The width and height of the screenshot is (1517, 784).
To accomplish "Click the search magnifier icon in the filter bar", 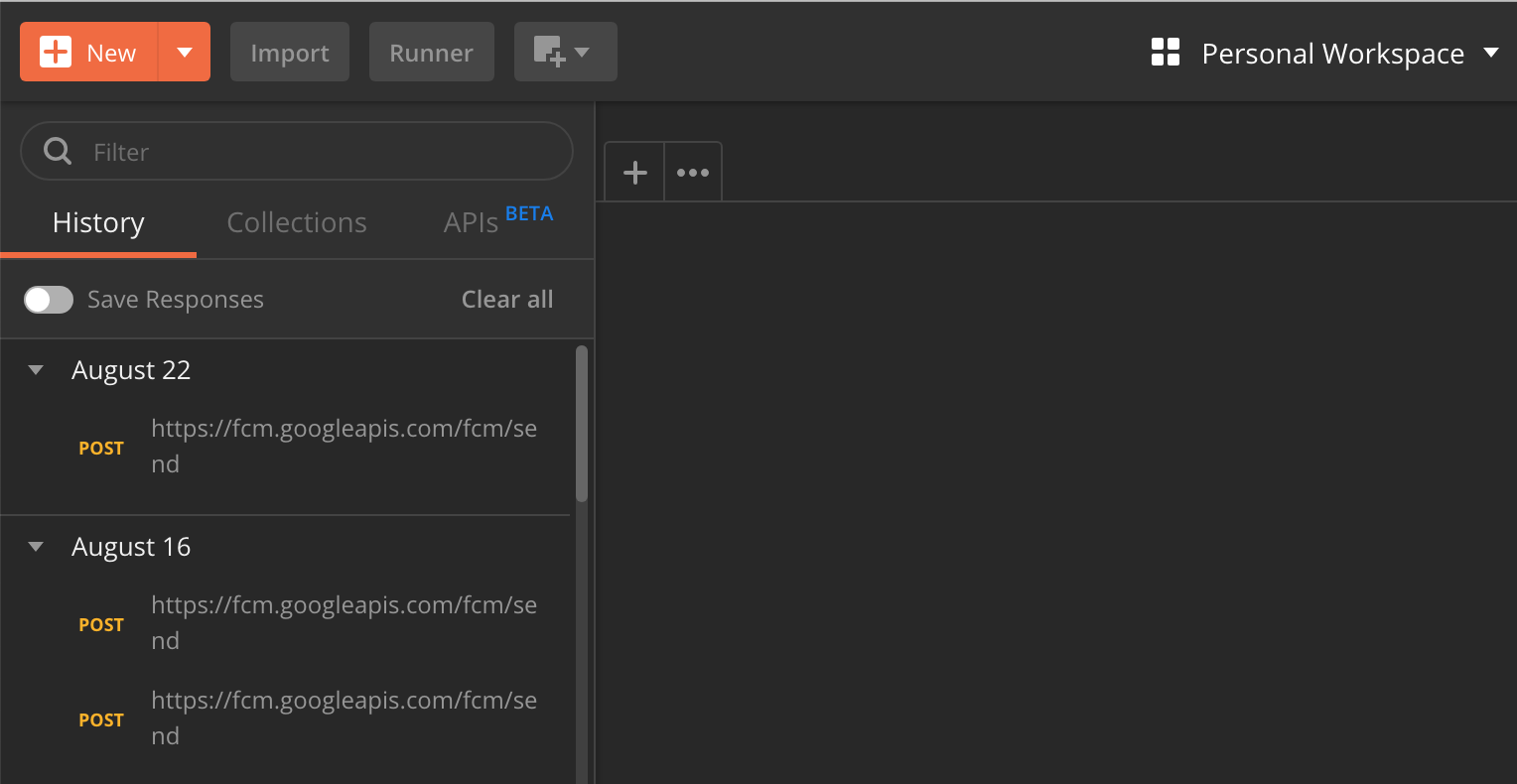I will coord(57,150).
